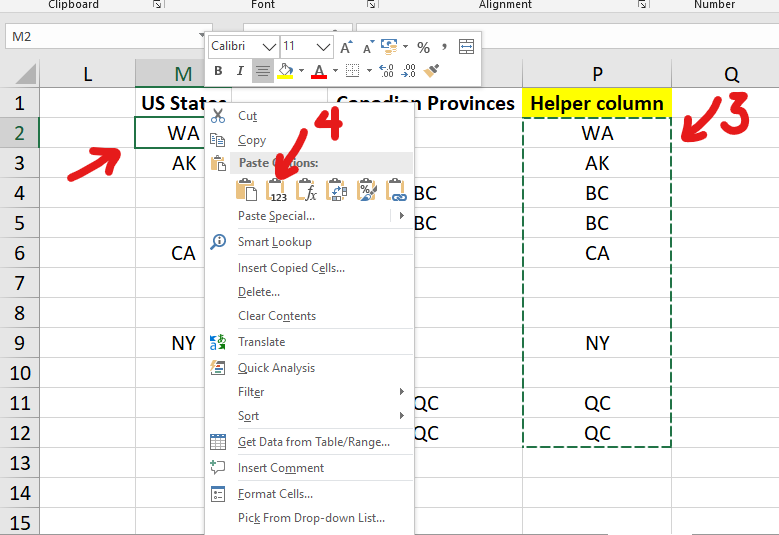Viewport: 779px width, 535px height.
Task: Paste Formulas using the fx clipboard icon
Action: click(307, 190)
